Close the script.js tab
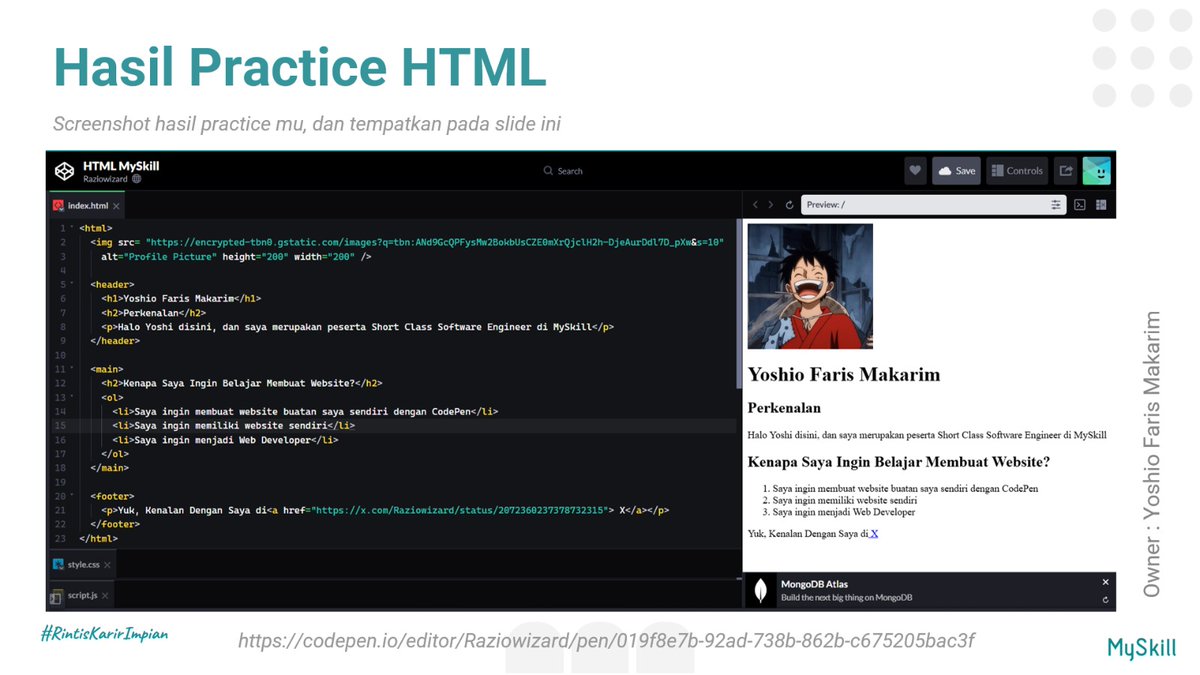The image size is (1200, 675). tap(104, 595)
